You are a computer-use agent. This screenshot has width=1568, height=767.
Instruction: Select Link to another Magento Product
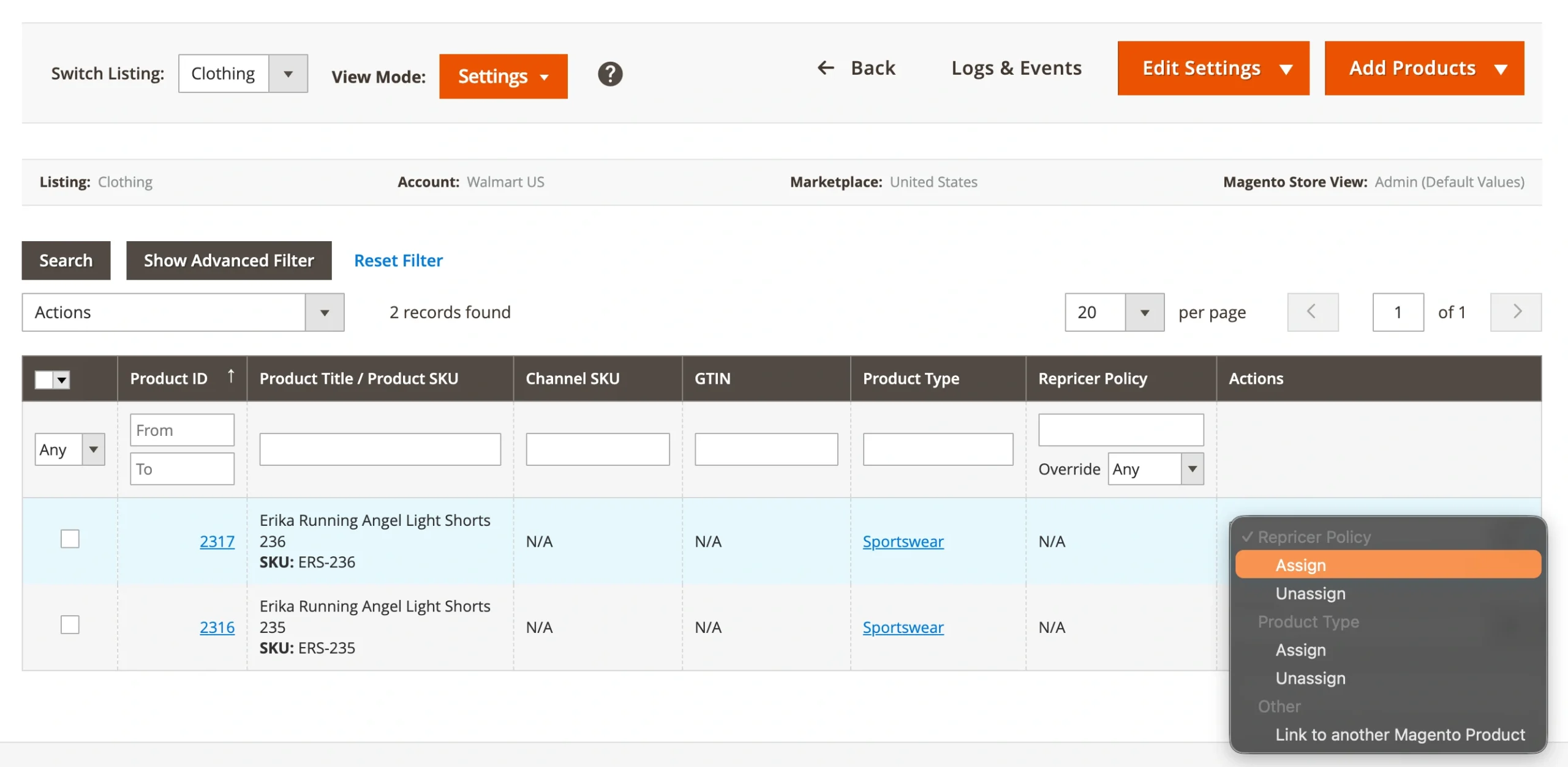click(1400, 734)
